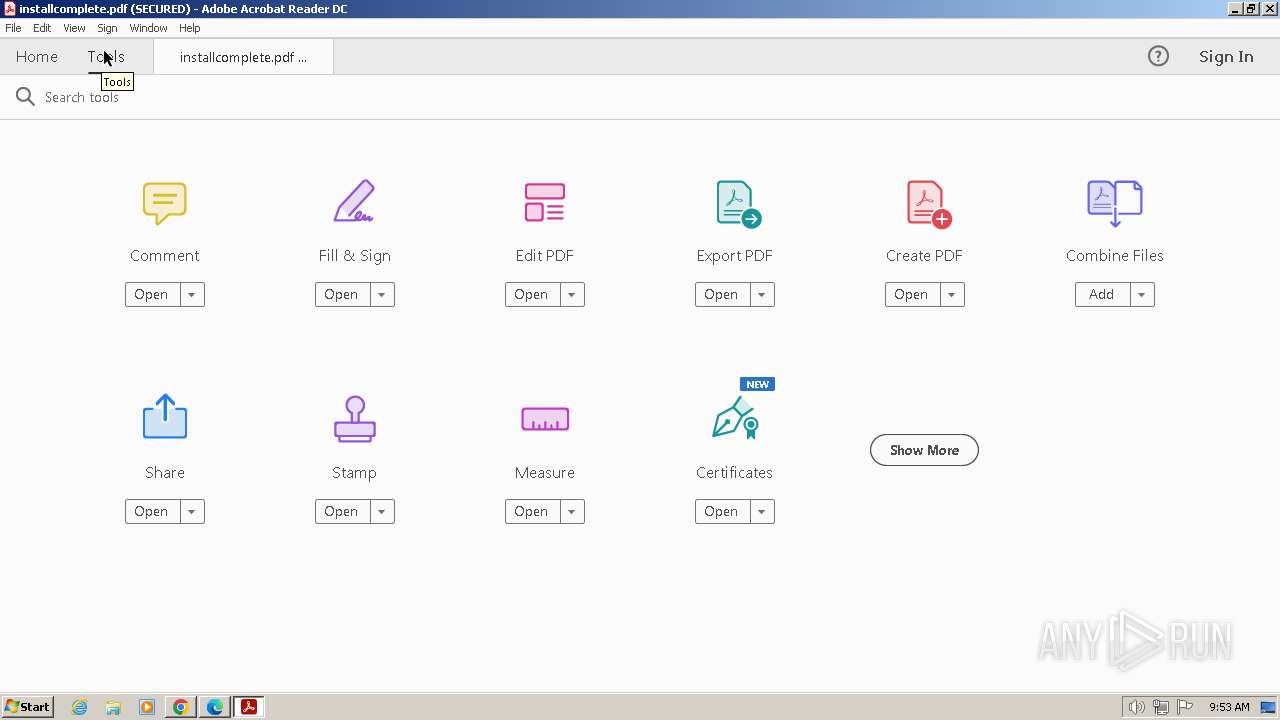This screenshot has width=1280, height=720.
Task: Click the system clock showing 9:53 AM
Action: click(x=1229, y=707)
